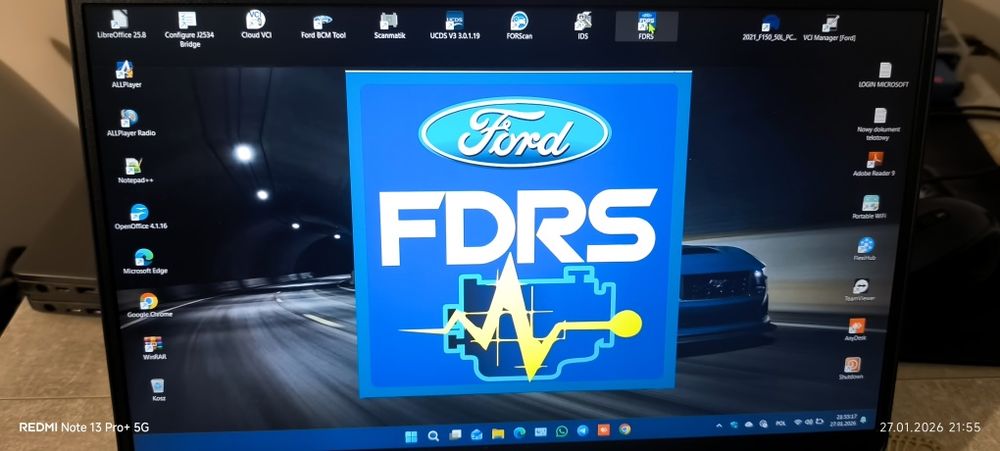Open the Kosz recycle bin icon
1000x451 pixels.
click(x=158, y=390)
